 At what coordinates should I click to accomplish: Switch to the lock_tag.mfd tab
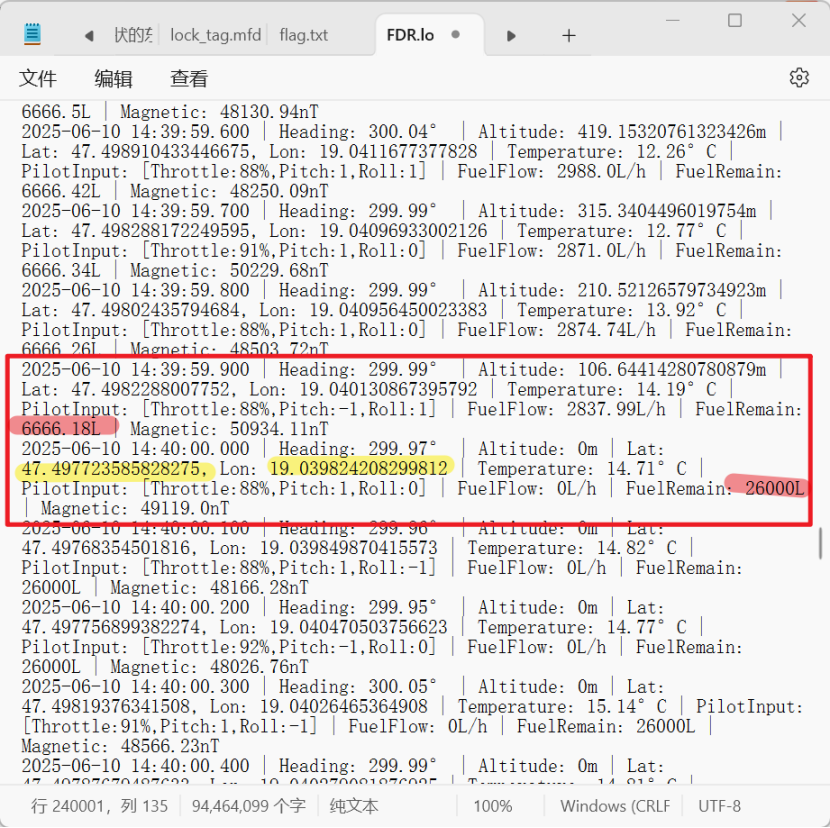pyautogui.click(x=215, y=35)
